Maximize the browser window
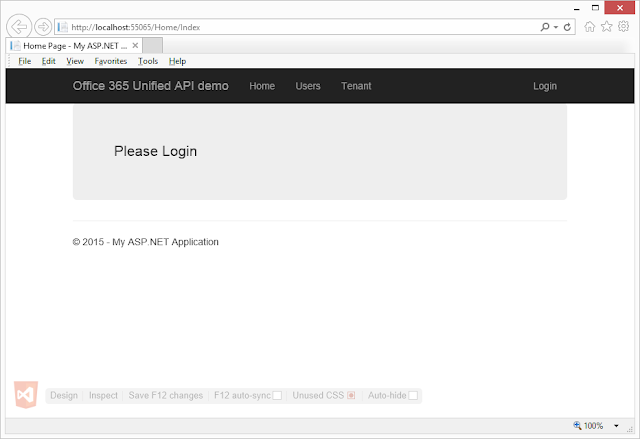This screenshot has width=640, height=439. tap(596, 8)
